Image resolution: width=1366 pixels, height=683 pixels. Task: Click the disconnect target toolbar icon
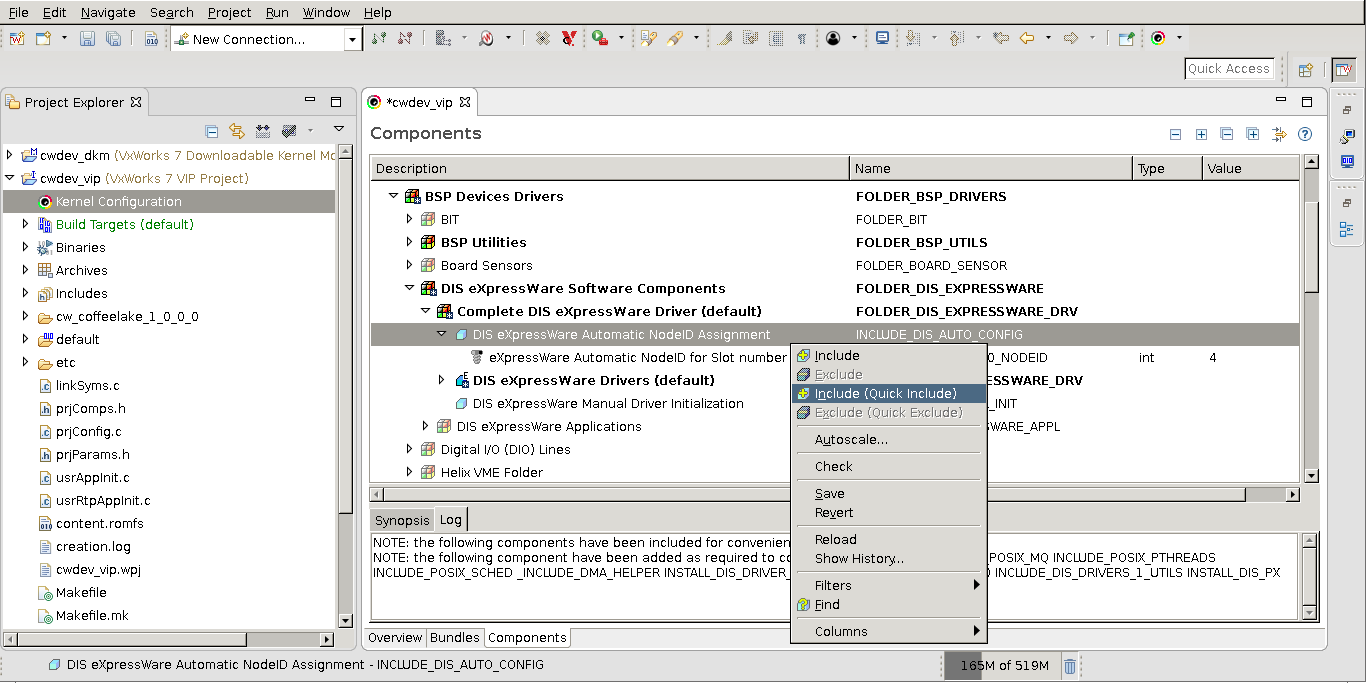(404, 39)
